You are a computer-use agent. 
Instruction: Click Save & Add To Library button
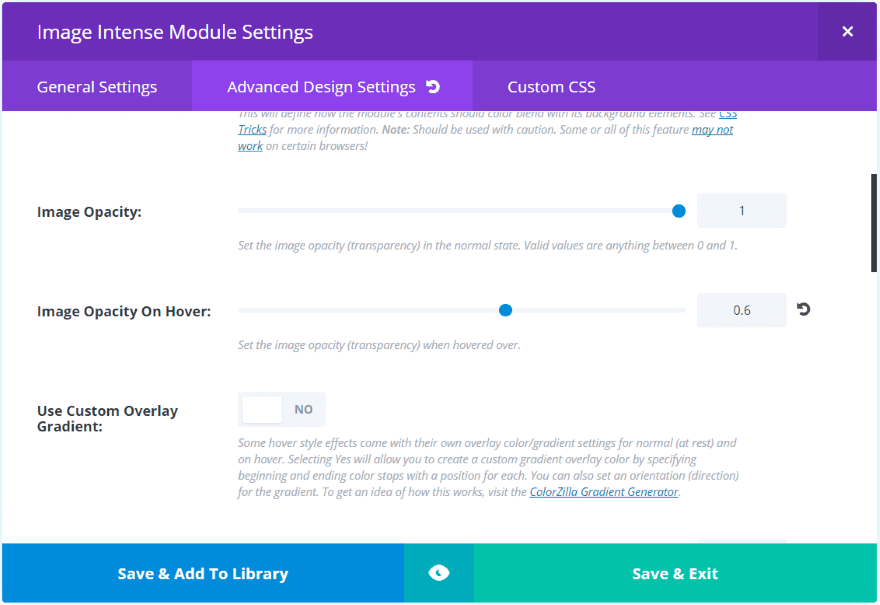(x=203, y=573)
